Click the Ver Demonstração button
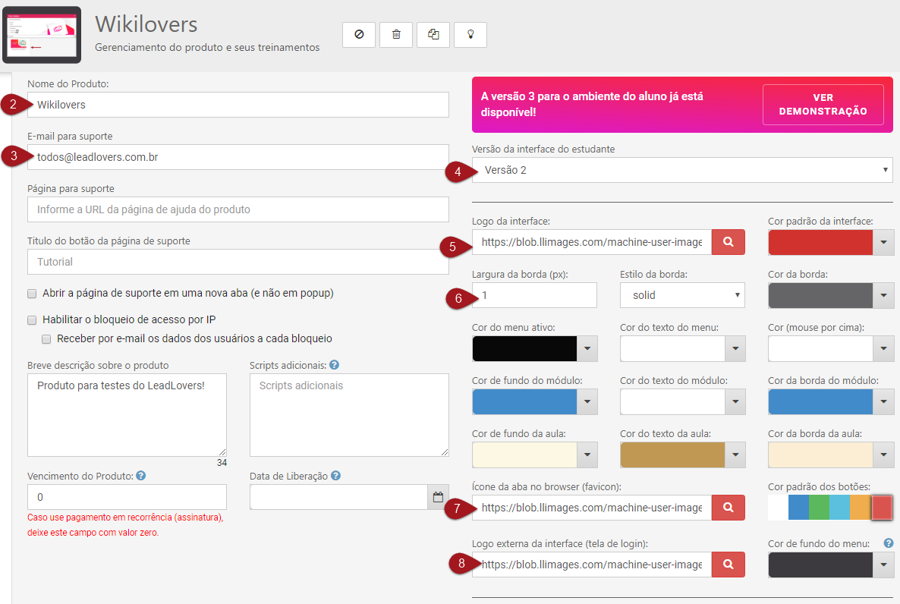Screen dimensions: 900x604 click(822, 105)
